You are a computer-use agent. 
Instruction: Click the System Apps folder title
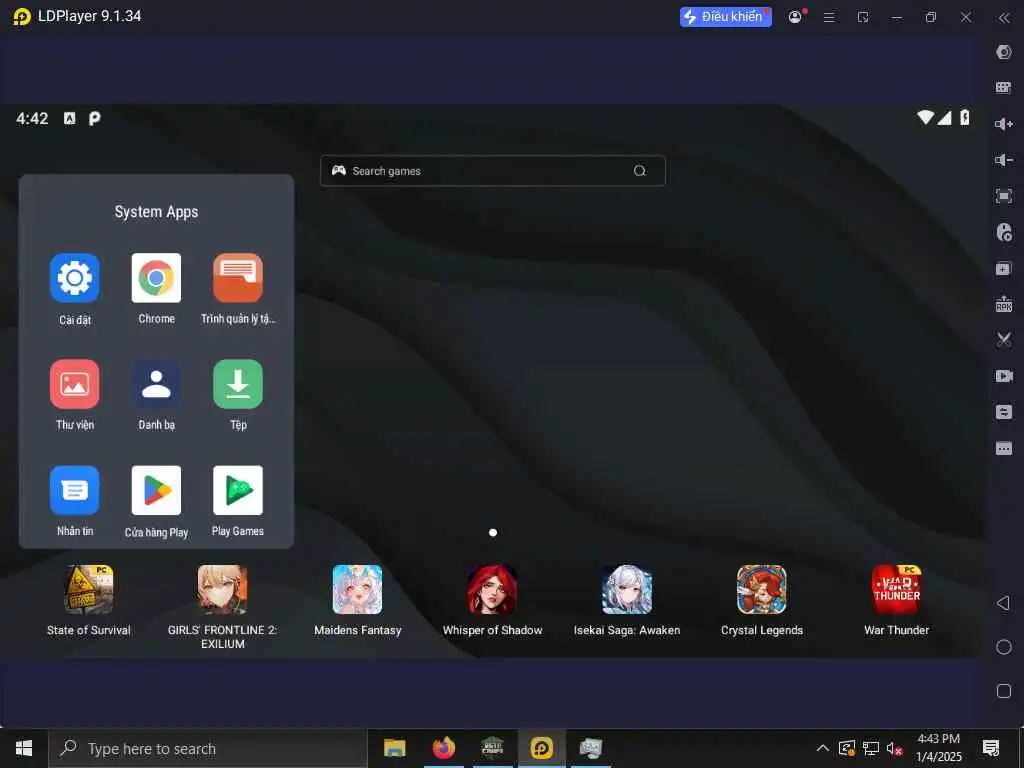[156, 212]
